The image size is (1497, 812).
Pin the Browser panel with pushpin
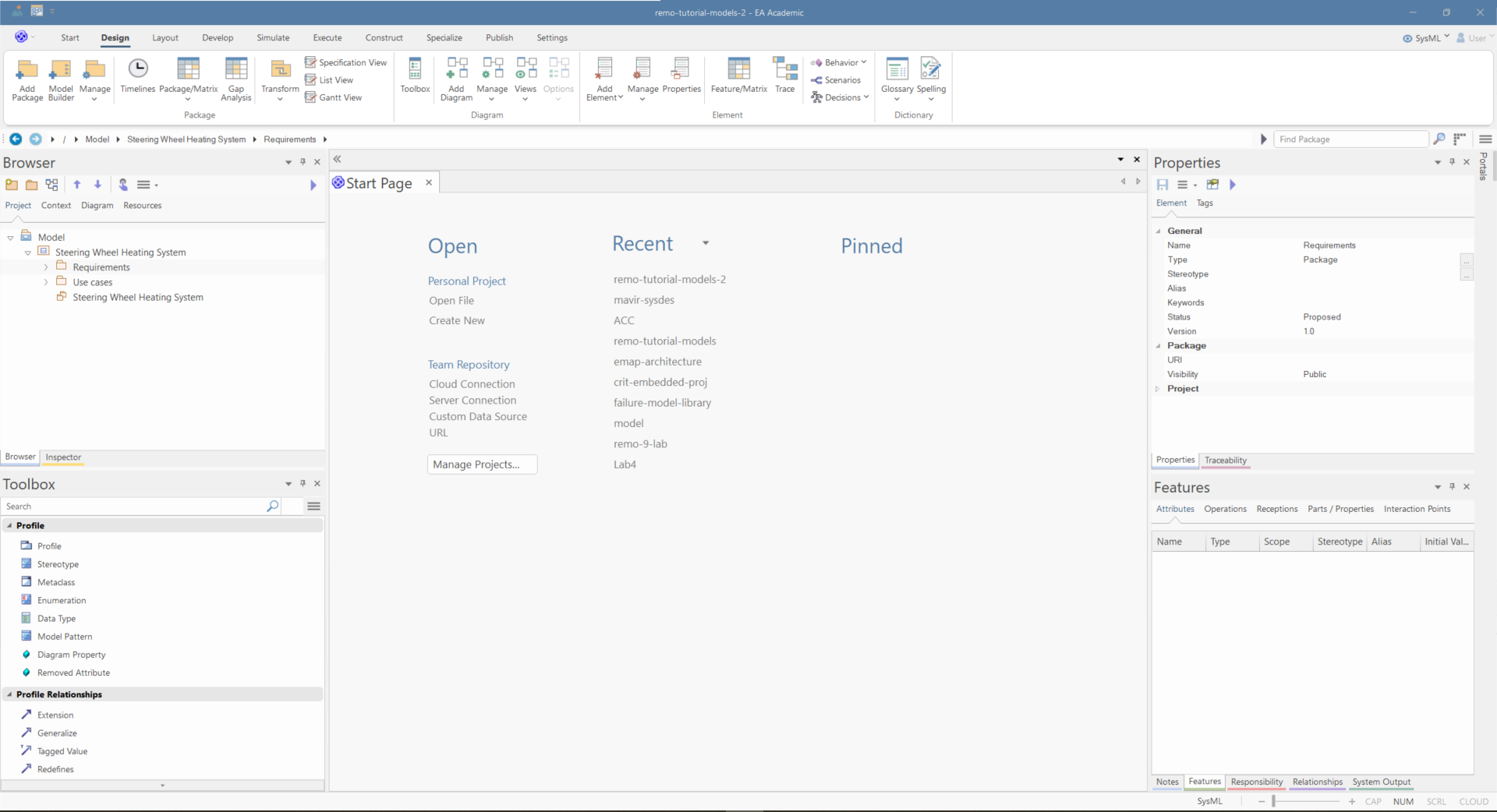coord(303,162)
